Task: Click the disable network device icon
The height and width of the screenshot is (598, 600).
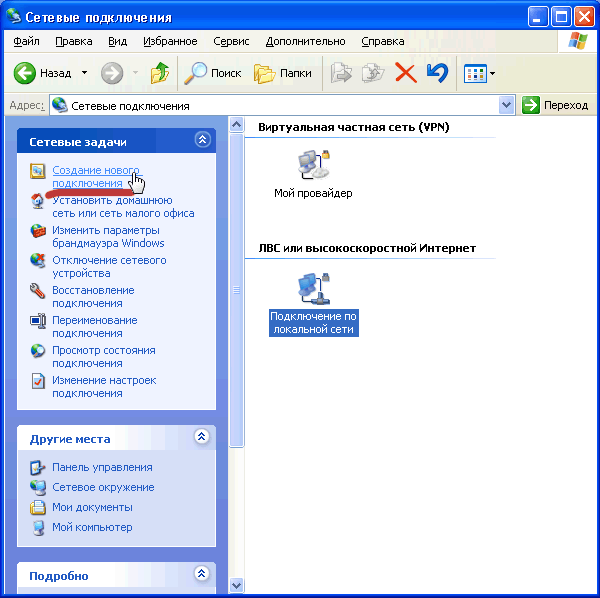Action: [38, 261]
